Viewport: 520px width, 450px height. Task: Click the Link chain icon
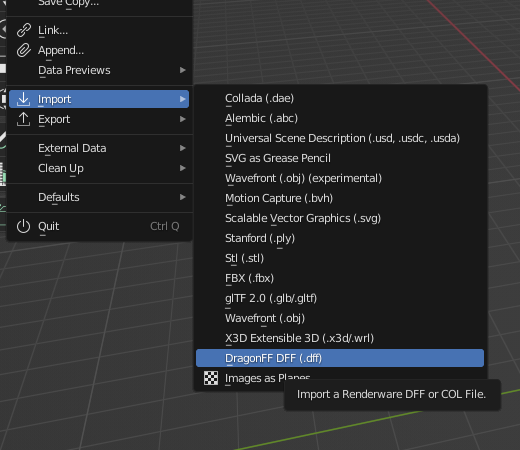pyautogui.click(x=24, y=30)
